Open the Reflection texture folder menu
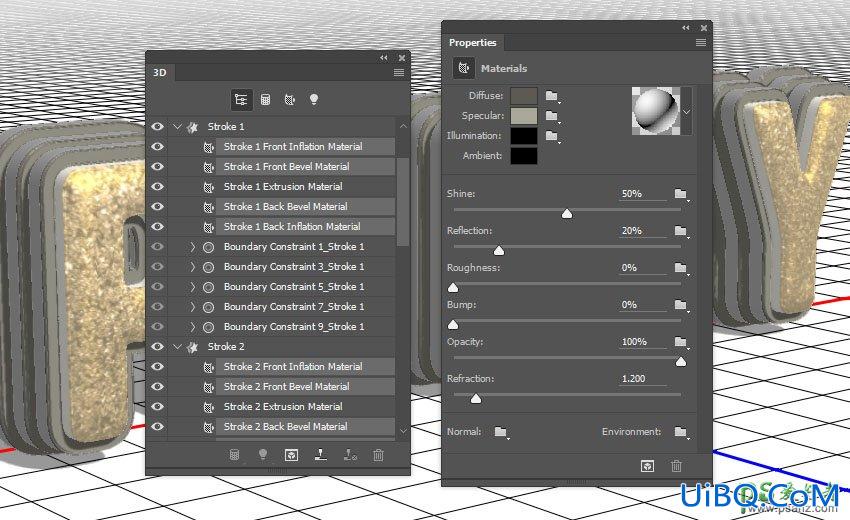Screen dimensions: 850x520 [x=681, y=231]
